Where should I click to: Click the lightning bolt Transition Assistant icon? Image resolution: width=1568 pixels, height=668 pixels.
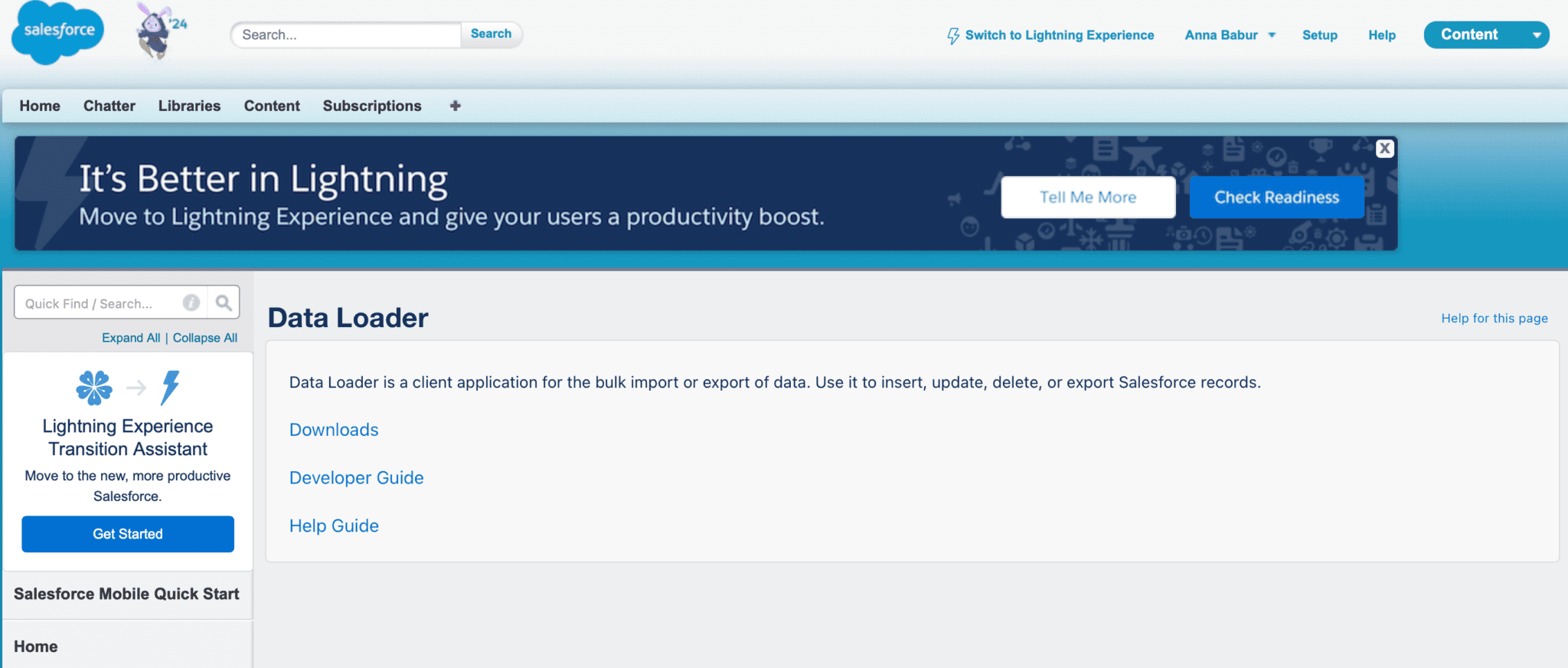tap(170, 388)
